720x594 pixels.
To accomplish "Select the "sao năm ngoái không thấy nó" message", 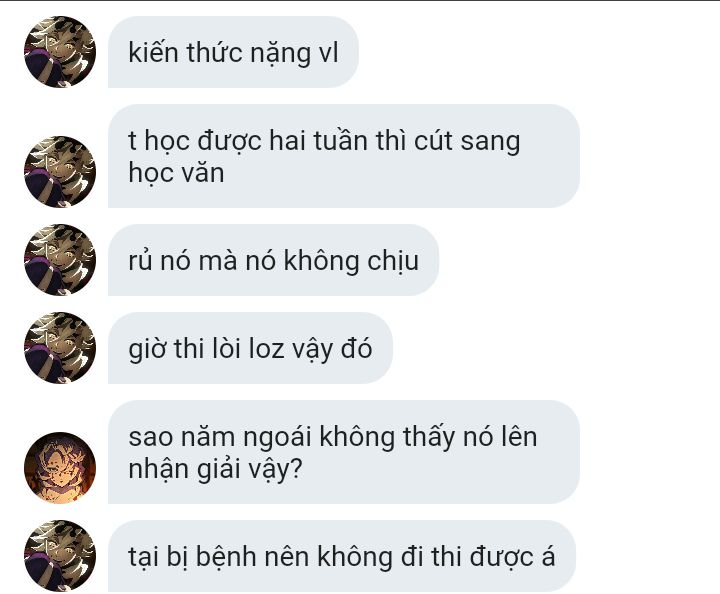I will click(x=343, y=452).
